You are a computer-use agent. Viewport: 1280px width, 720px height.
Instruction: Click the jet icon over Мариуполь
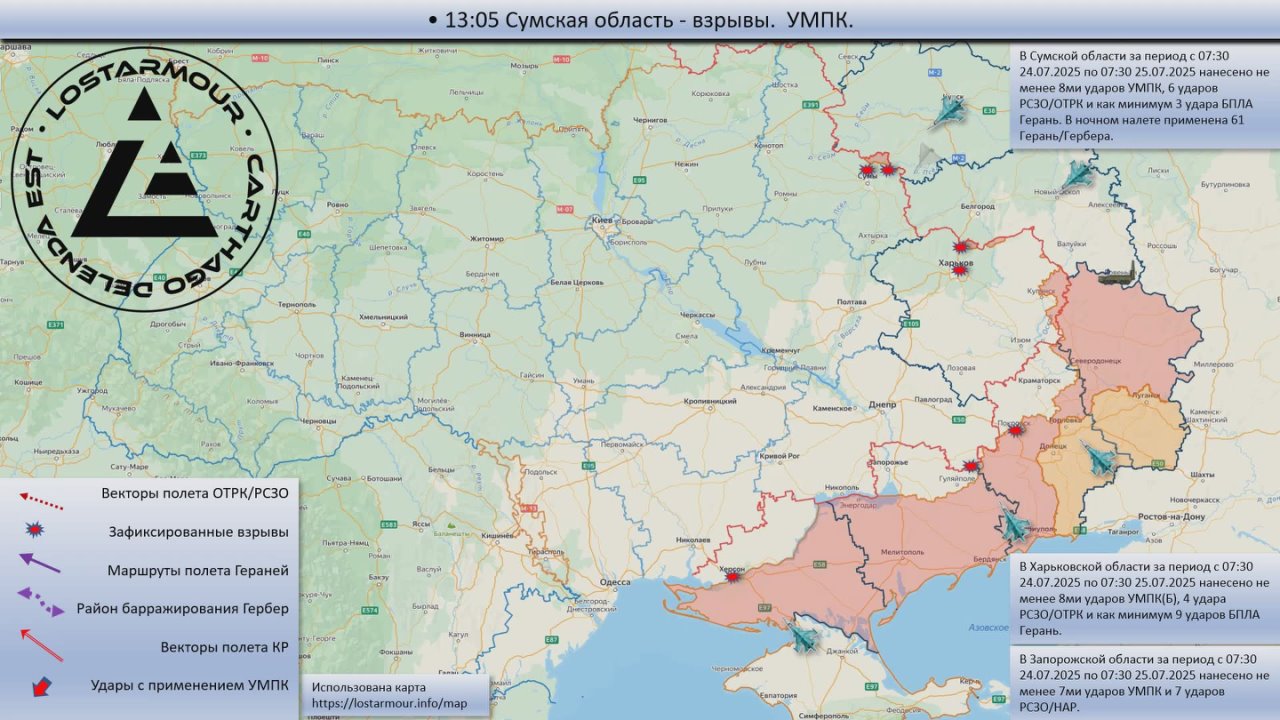pyautogui.click(x=1013, y=524)
